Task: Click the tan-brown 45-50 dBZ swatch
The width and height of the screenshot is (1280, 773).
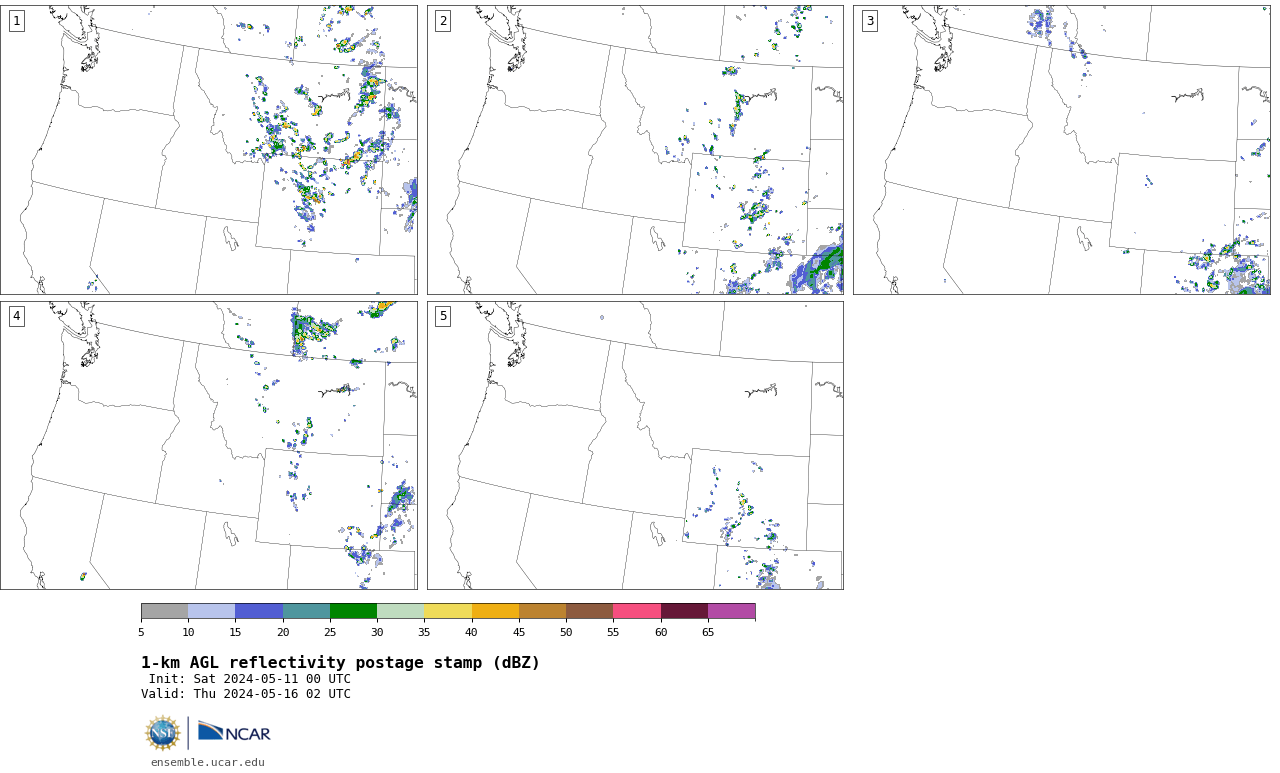Action: (x=542, y=611)
